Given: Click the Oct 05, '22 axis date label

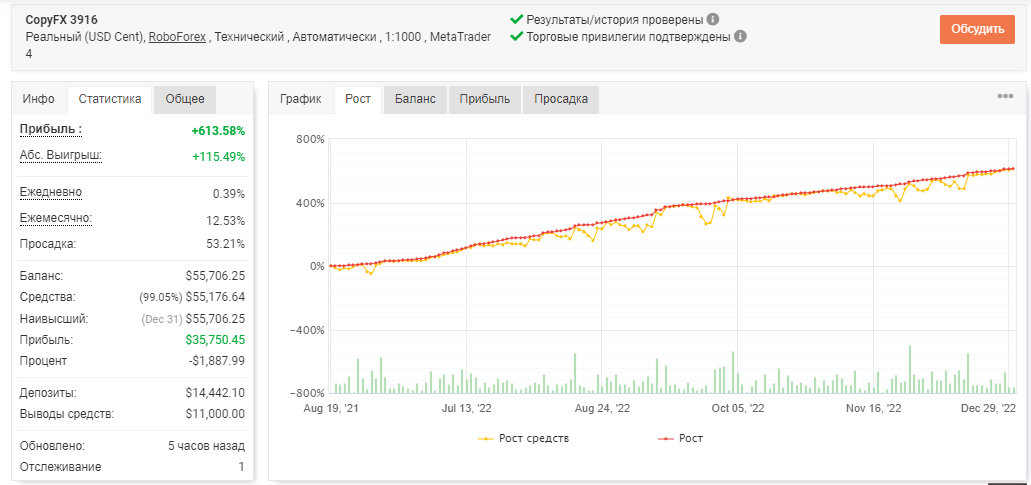Looking at the screenshot, I should coord(738,409).
